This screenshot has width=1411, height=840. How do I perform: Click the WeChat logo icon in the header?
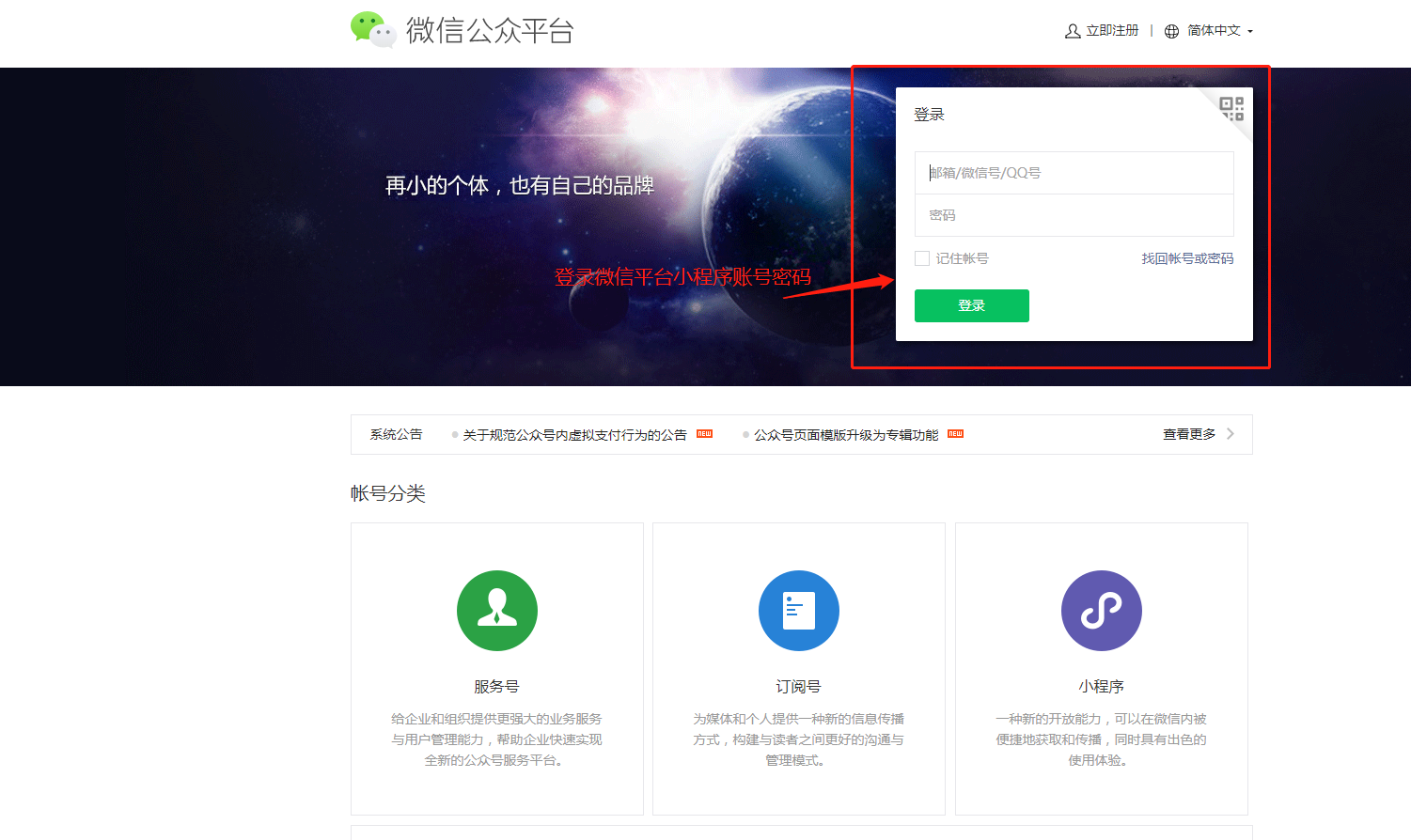coord(373,30)
